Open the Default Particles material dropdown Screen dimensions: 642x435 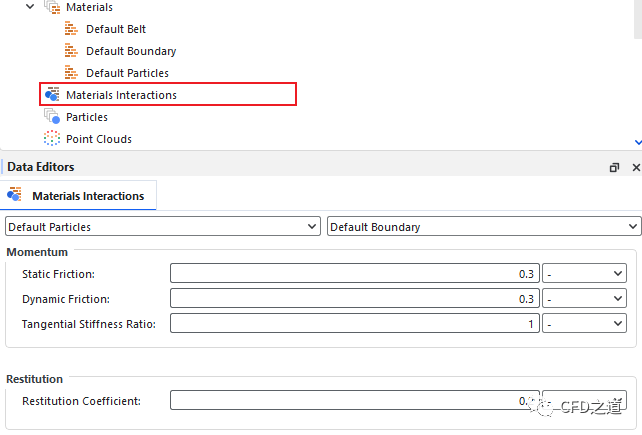pos(313,227)
